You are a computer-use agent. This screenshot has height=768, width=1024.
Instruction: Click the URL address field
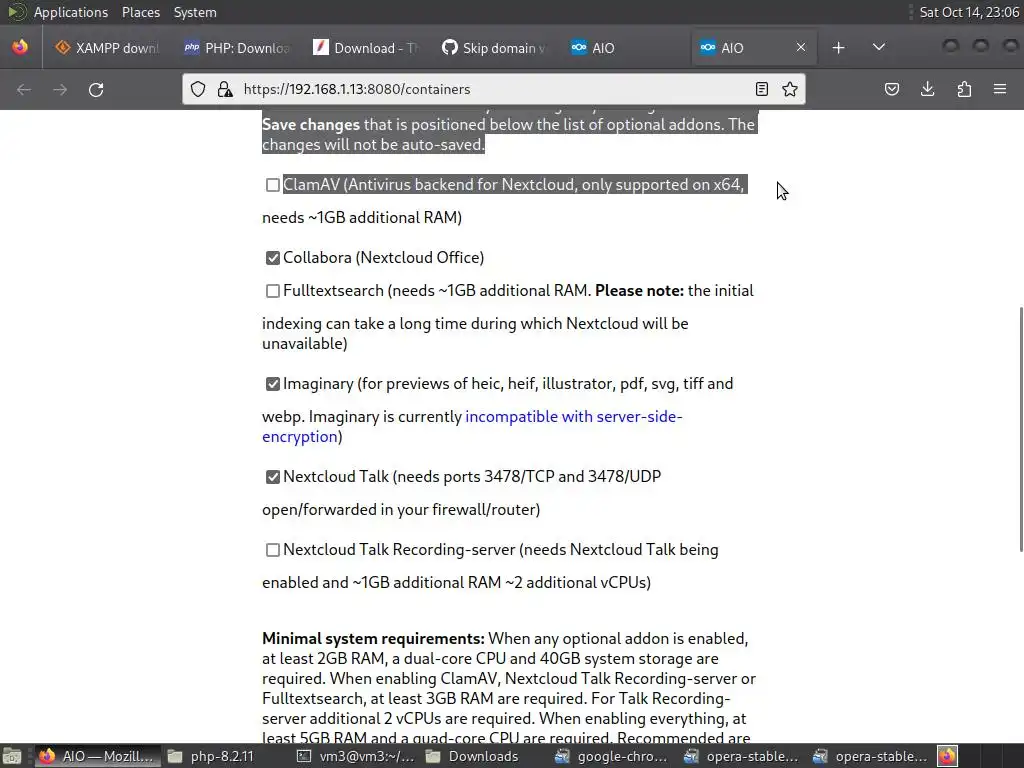click(493, 89)
